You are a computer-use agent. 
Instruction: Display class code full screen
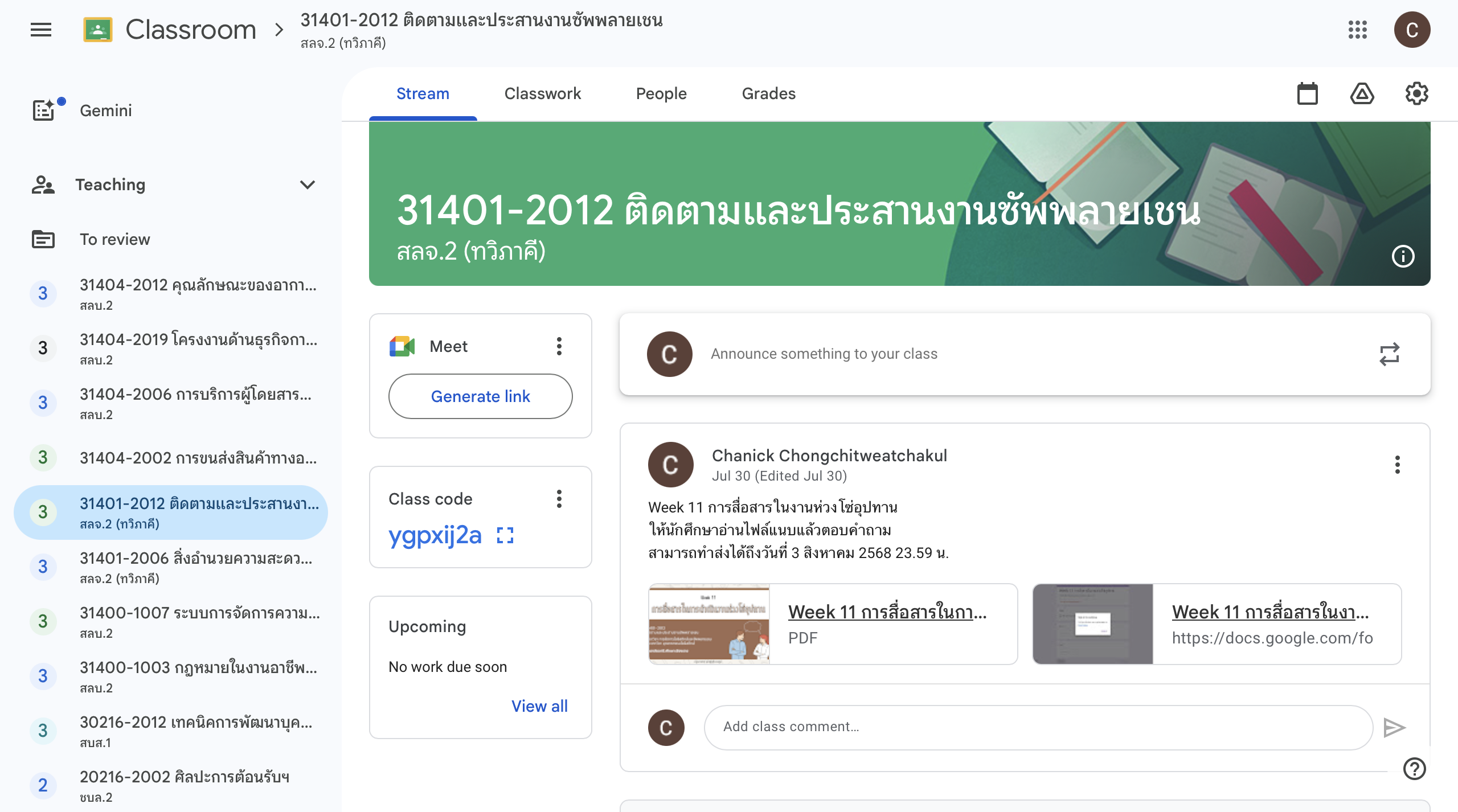click(505, 535)
